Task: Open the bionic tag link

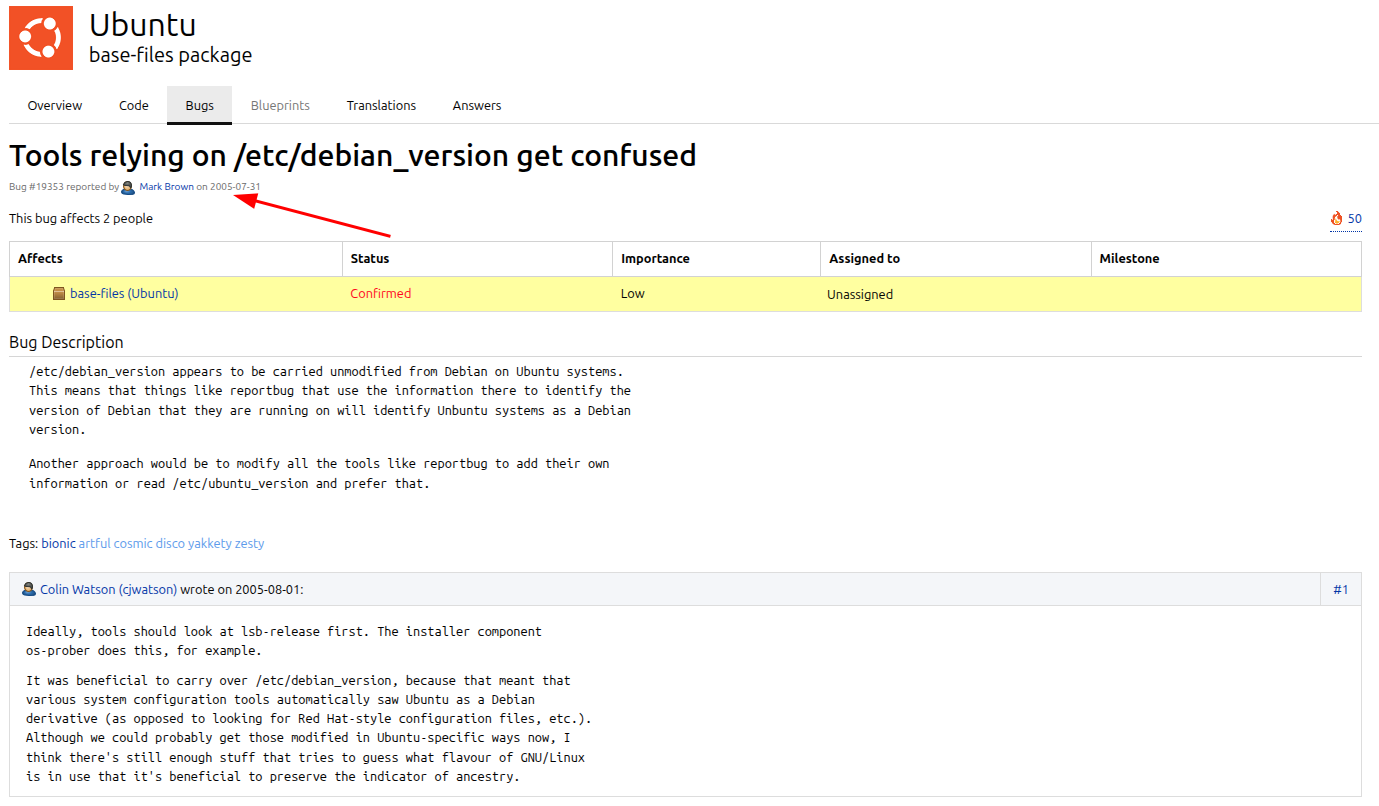Action: point(58,544)
